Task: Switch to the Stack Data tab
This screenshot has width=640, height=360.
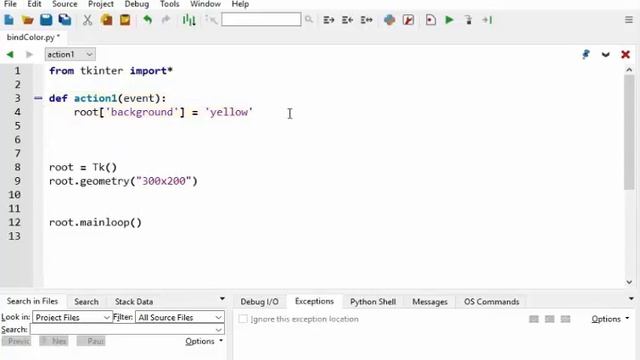Action: pyautogui.click(x=134, y=302)
